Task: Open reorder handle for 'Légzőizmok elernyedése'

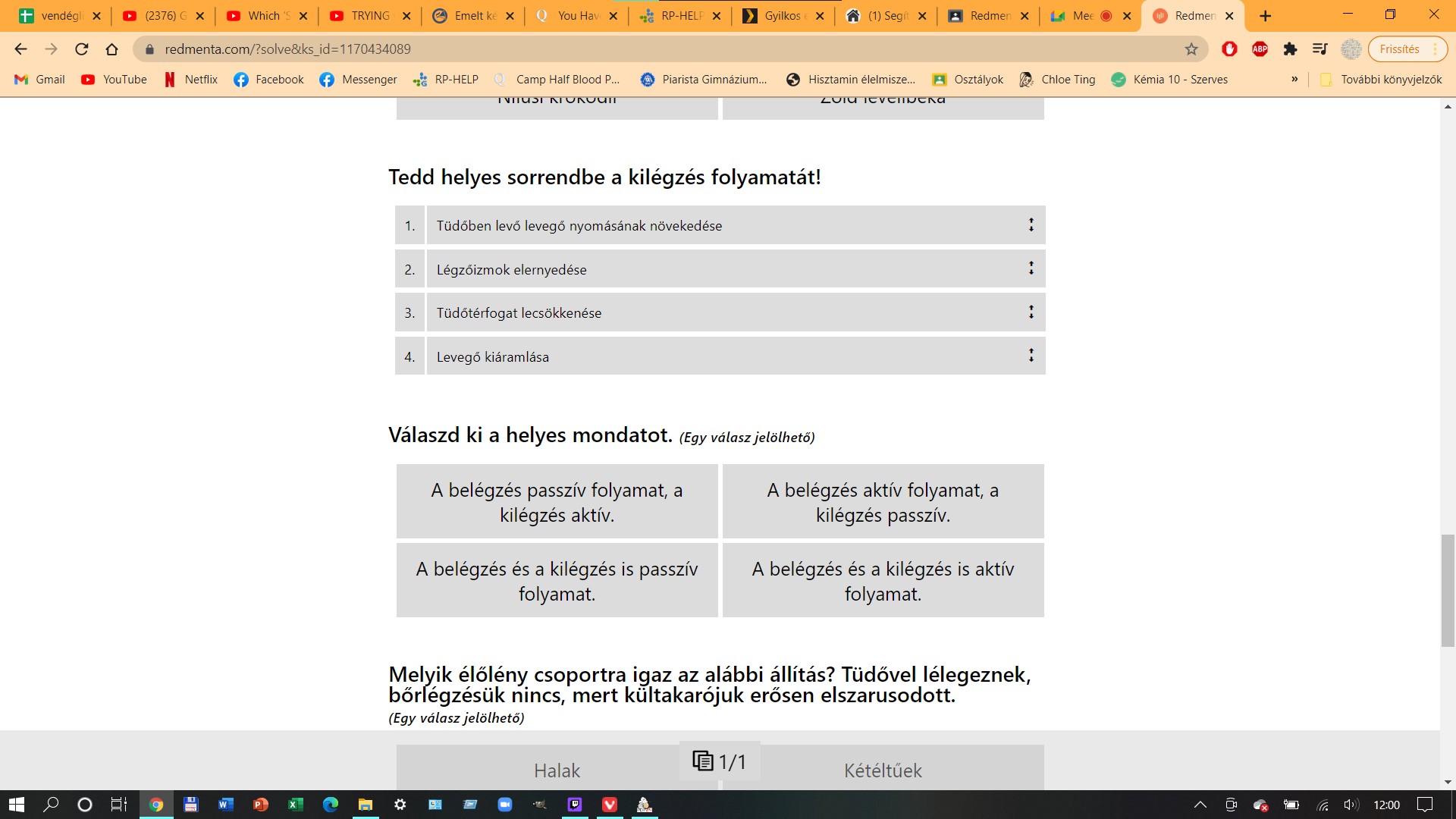Action: [x=1031, y=268]
